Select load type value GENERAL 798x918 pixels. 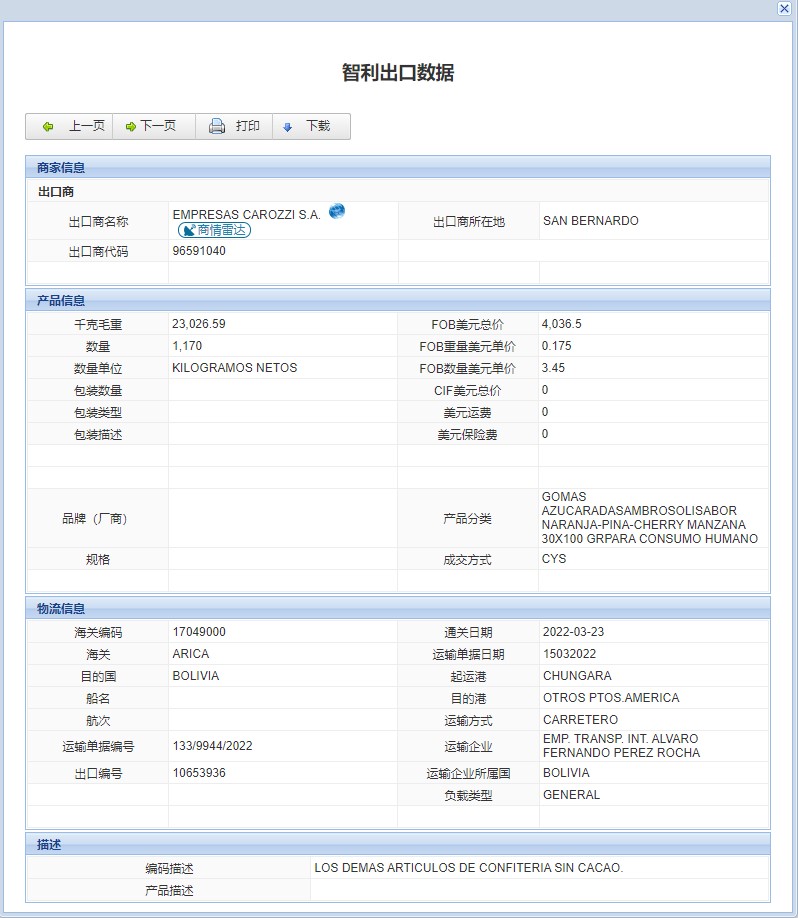pyautogui.click(x=571, y=794)
